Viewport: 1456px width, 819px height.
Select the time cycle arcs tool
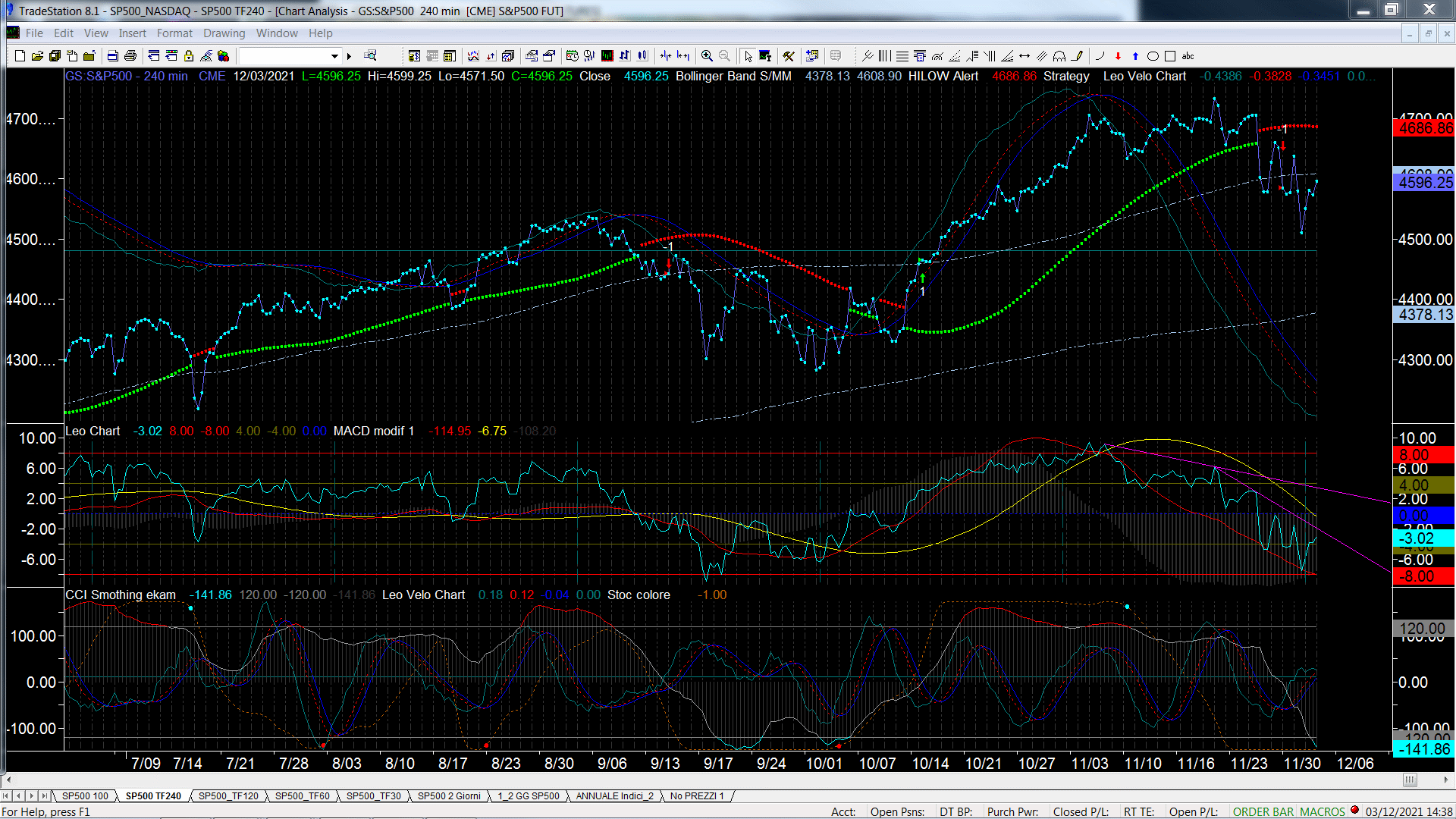click(1059, 56)
